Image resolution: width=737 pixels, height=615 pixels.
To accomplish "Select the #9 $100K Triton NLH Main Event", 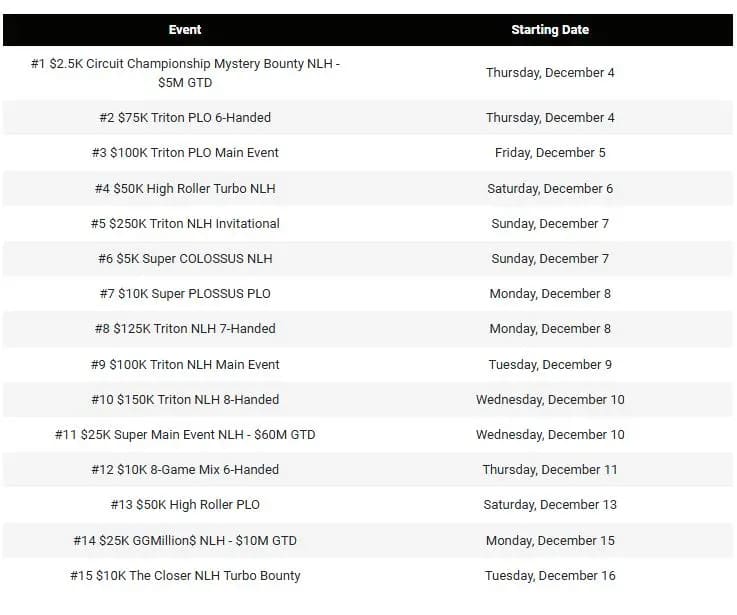I will point(185,365).
